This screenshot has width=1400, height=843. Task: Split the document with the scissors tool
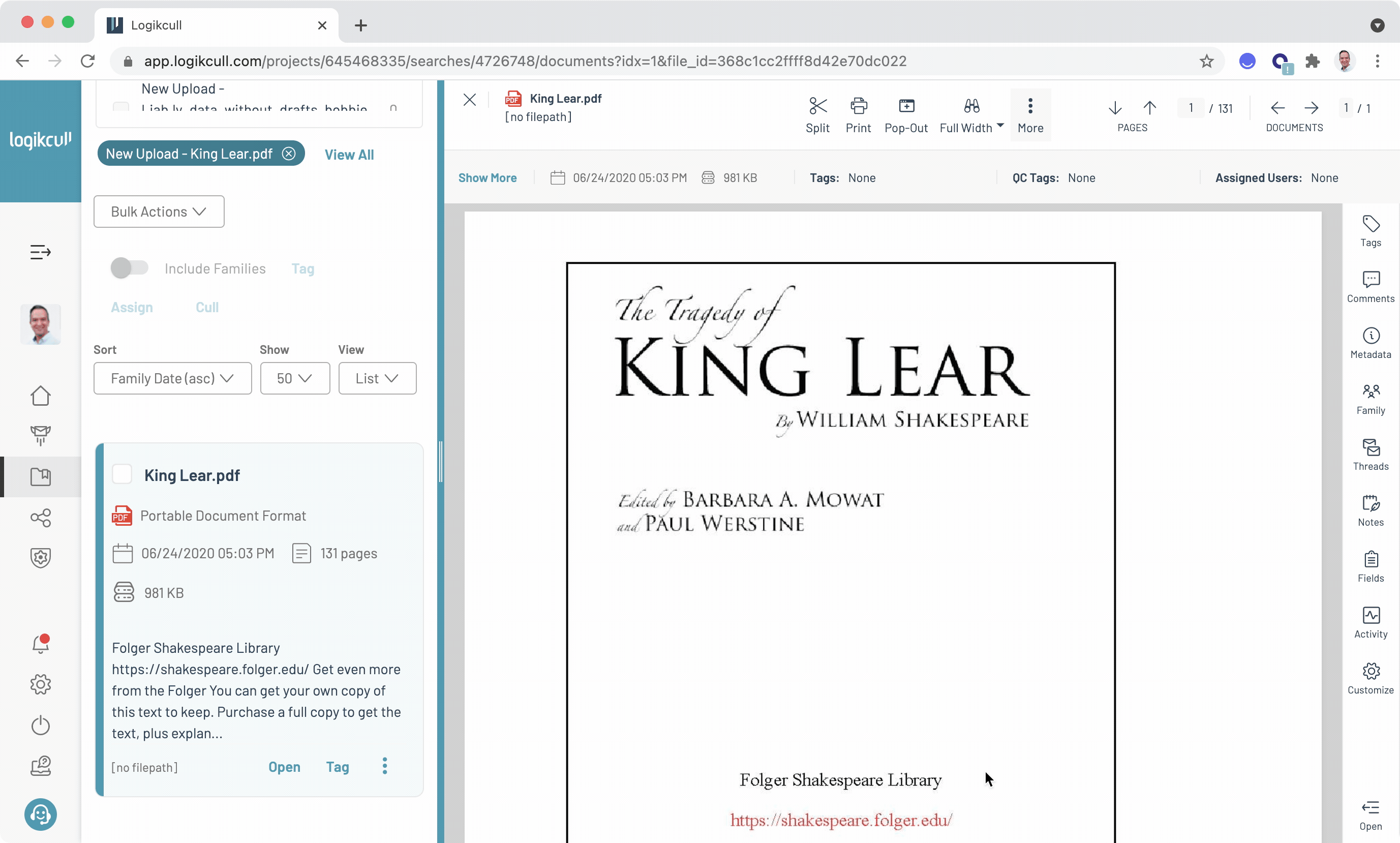click(x=817, y=115)
